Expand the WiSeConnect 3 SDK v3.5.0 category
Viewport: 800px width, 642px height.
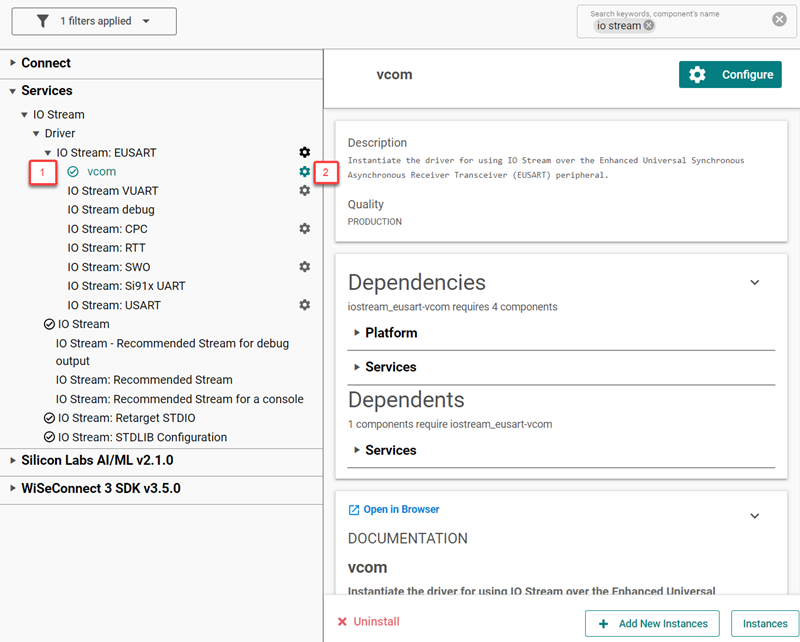13,489
